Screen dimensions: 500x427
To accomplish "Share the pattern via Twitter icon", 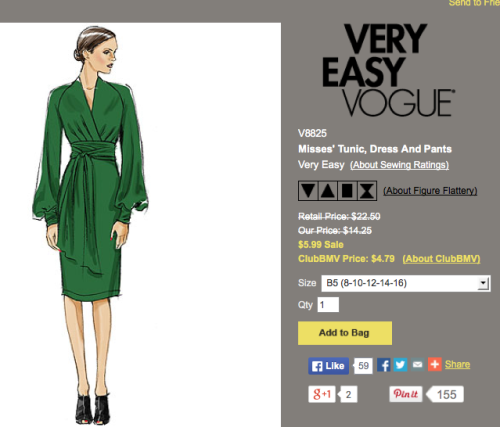I will [400, 365].
